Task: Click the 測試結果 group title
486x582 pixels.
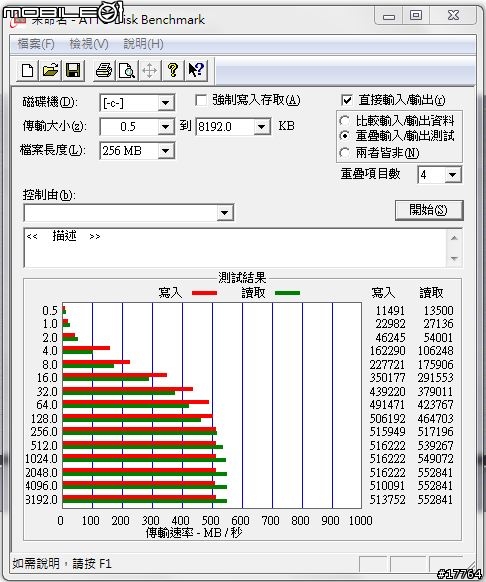Action: point(242,278)
